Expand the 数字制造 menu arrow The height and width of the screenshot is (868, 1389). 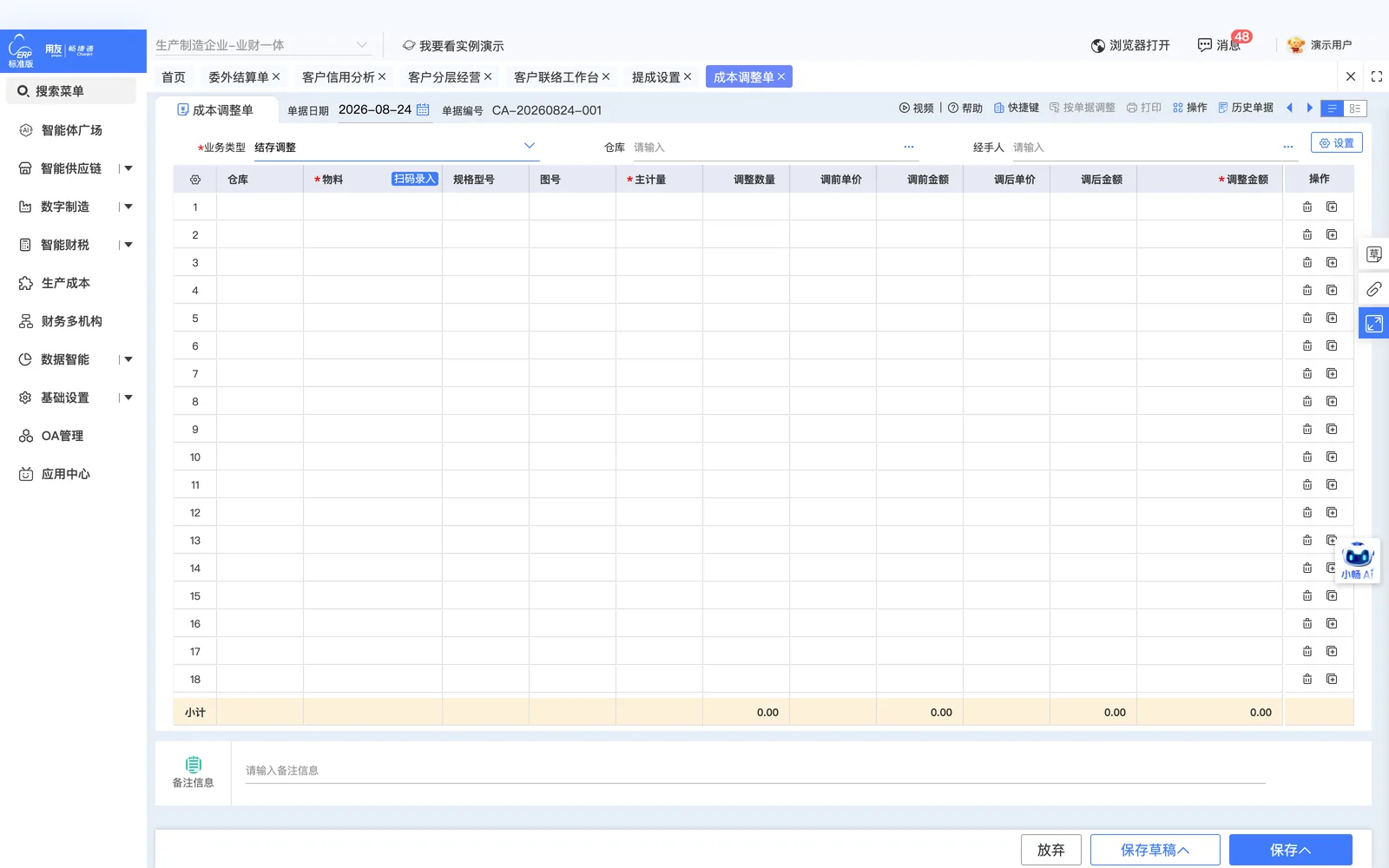(128, 207)
